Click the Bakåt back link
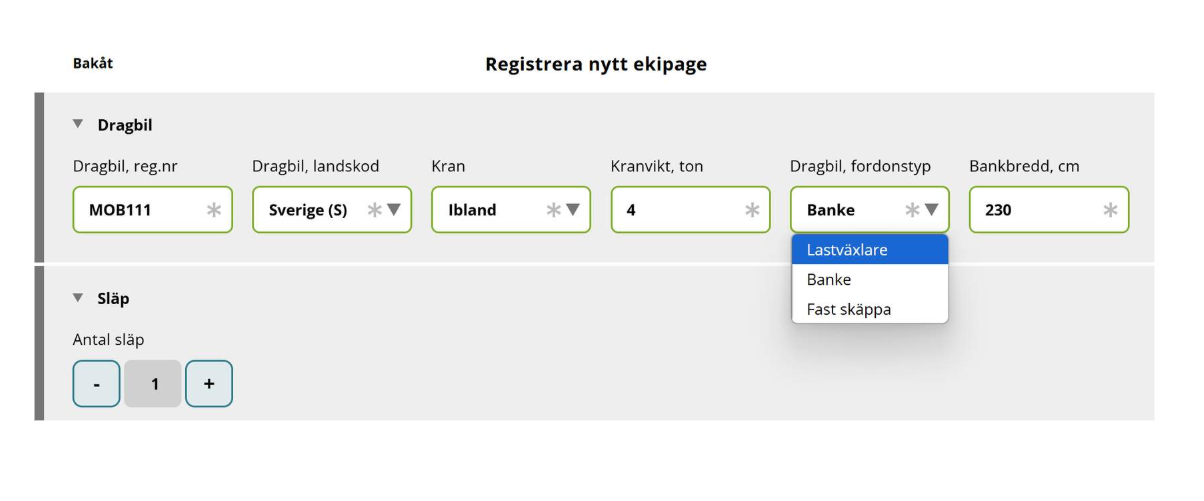Image resolution: width=1204 pixels, height=501 pixels. point(93,64)
